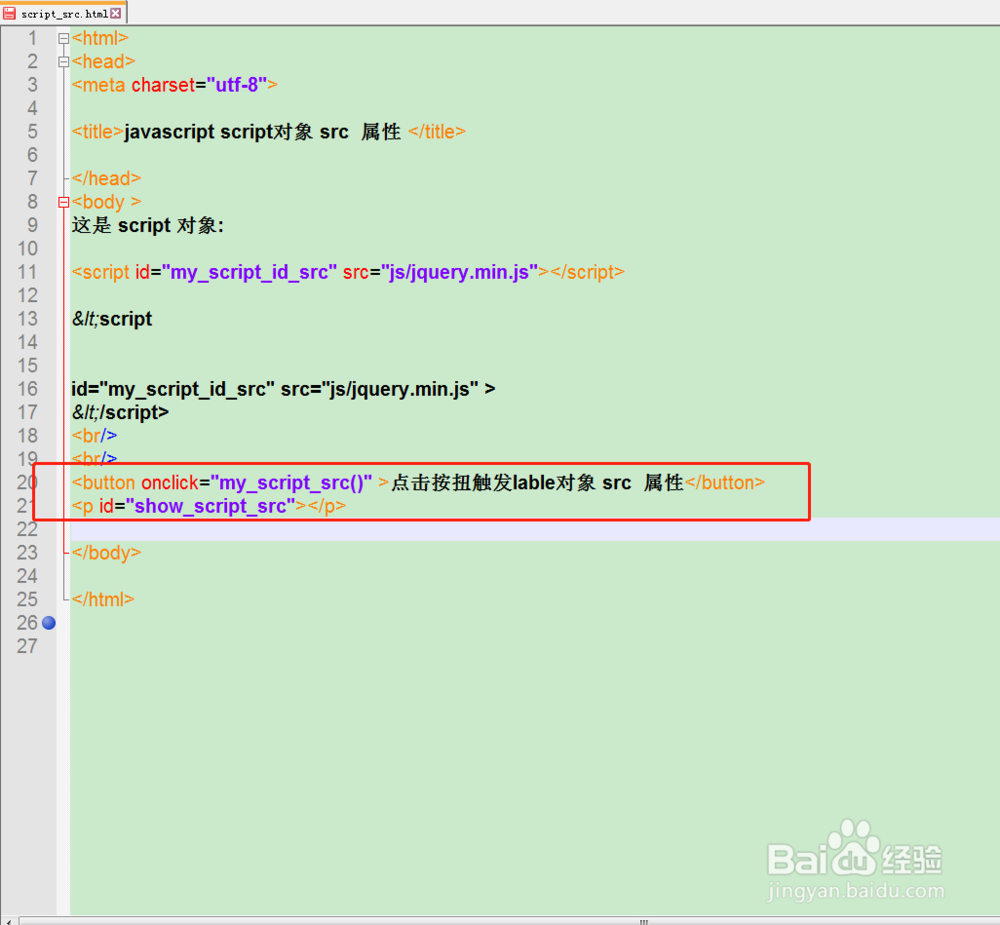
Task: Click line number 22 in margin
Action: point(27,529)
